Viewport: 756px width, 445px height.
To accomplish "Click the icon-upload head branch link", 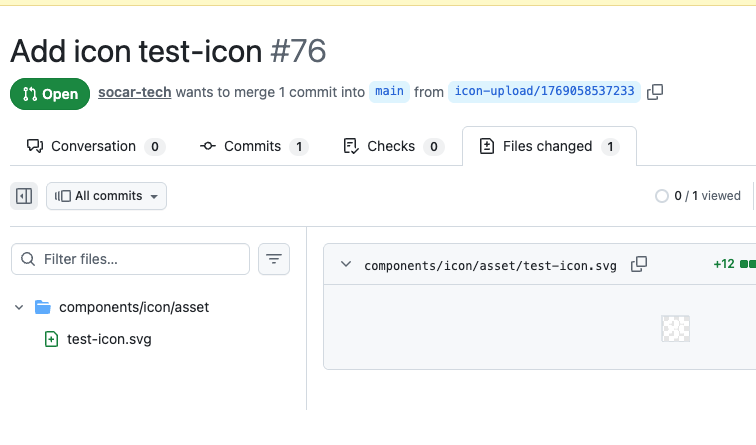I will pyautogui.click(x=544, y=92).
